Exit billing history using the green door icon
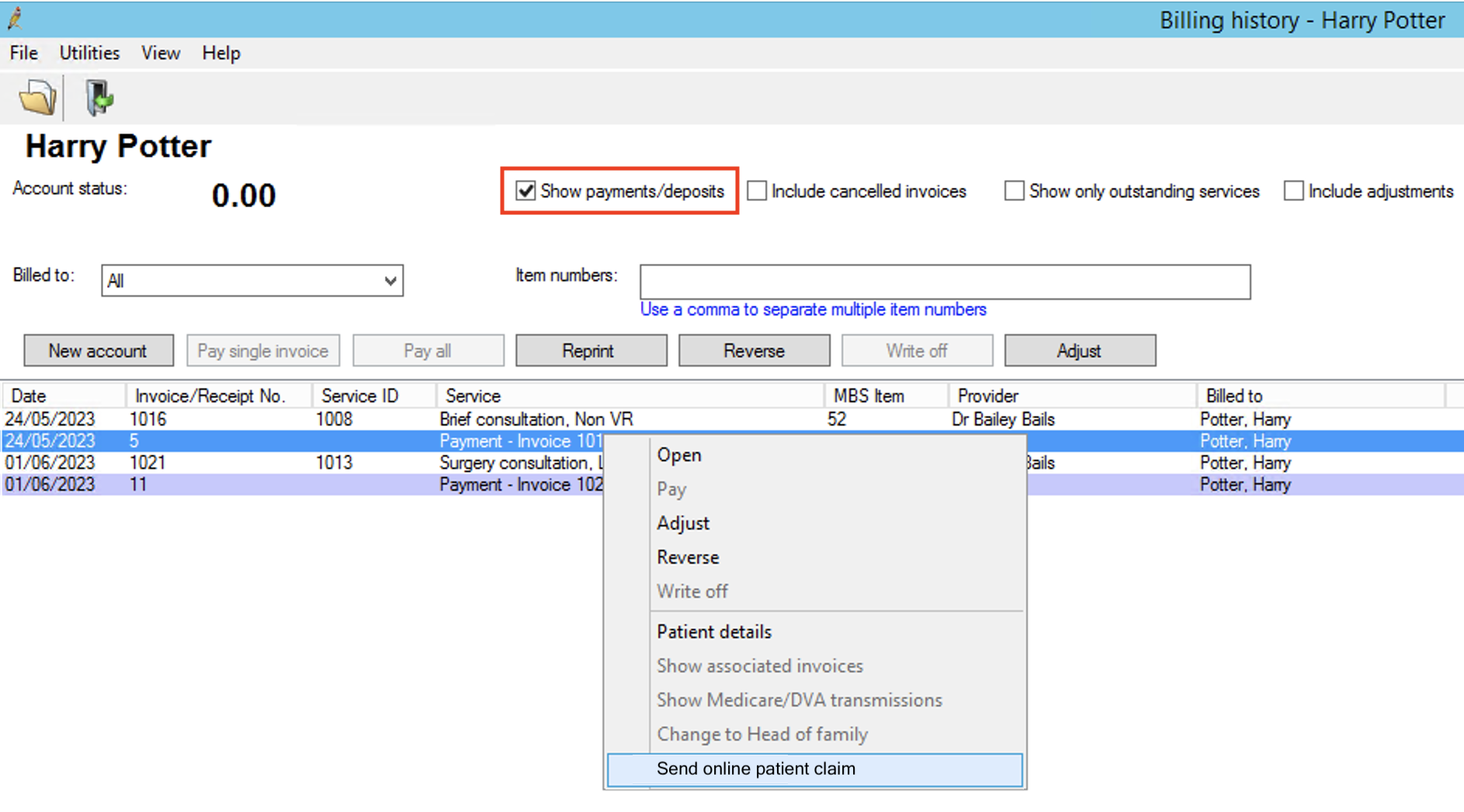Screen dimensions: 1464x812 (98, 96)
